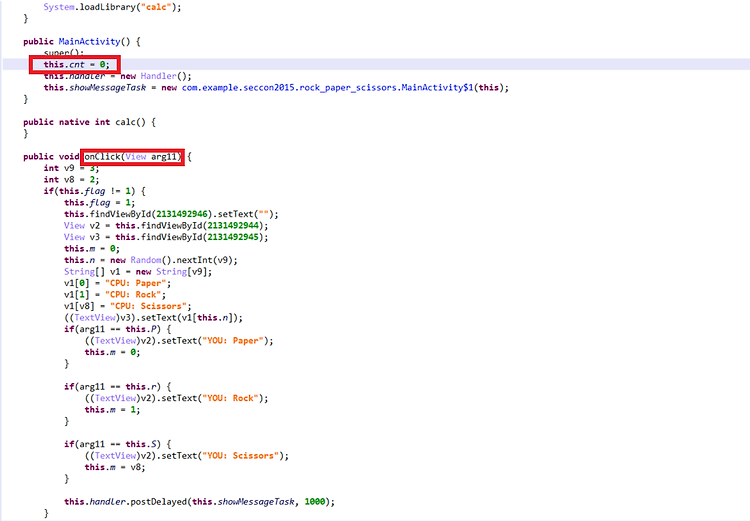This screenshot has height=521, width=750.
Task: Click the View v2 findViewById(2131492944) line
Action: (166, 225)
